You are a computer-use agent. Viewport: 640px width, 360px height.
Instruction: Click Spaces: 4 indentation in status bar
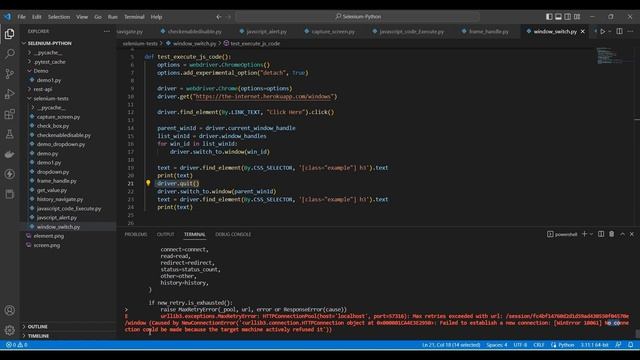[x=496, y=345]
